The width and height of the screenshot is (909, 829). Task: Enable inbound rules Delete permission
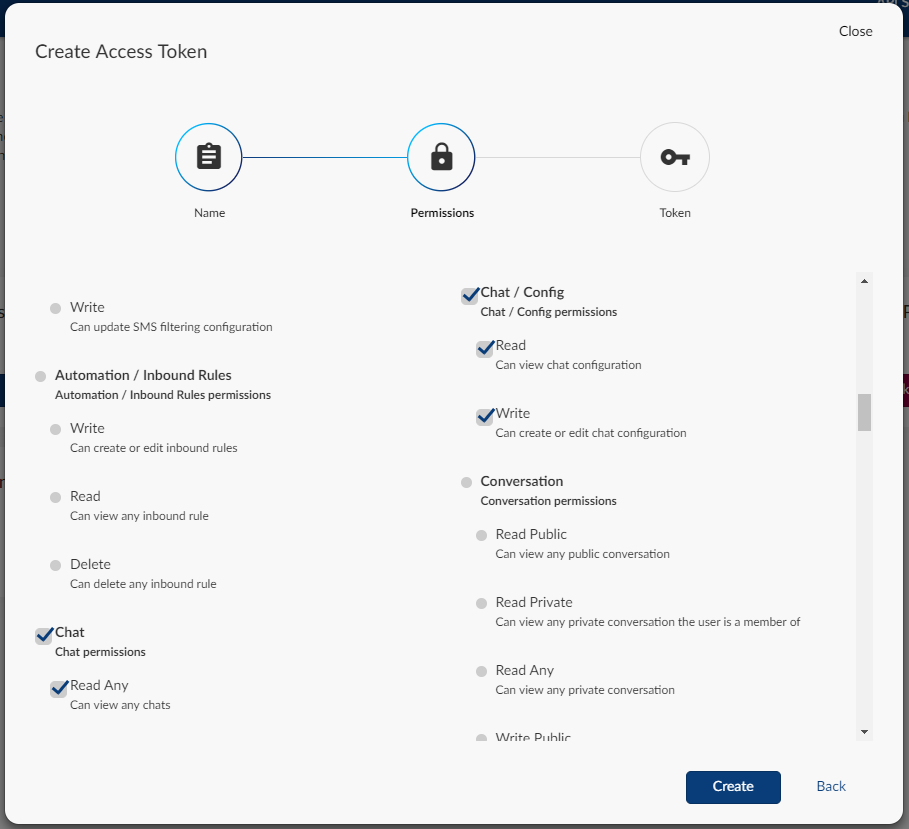(x=56, y=565)
